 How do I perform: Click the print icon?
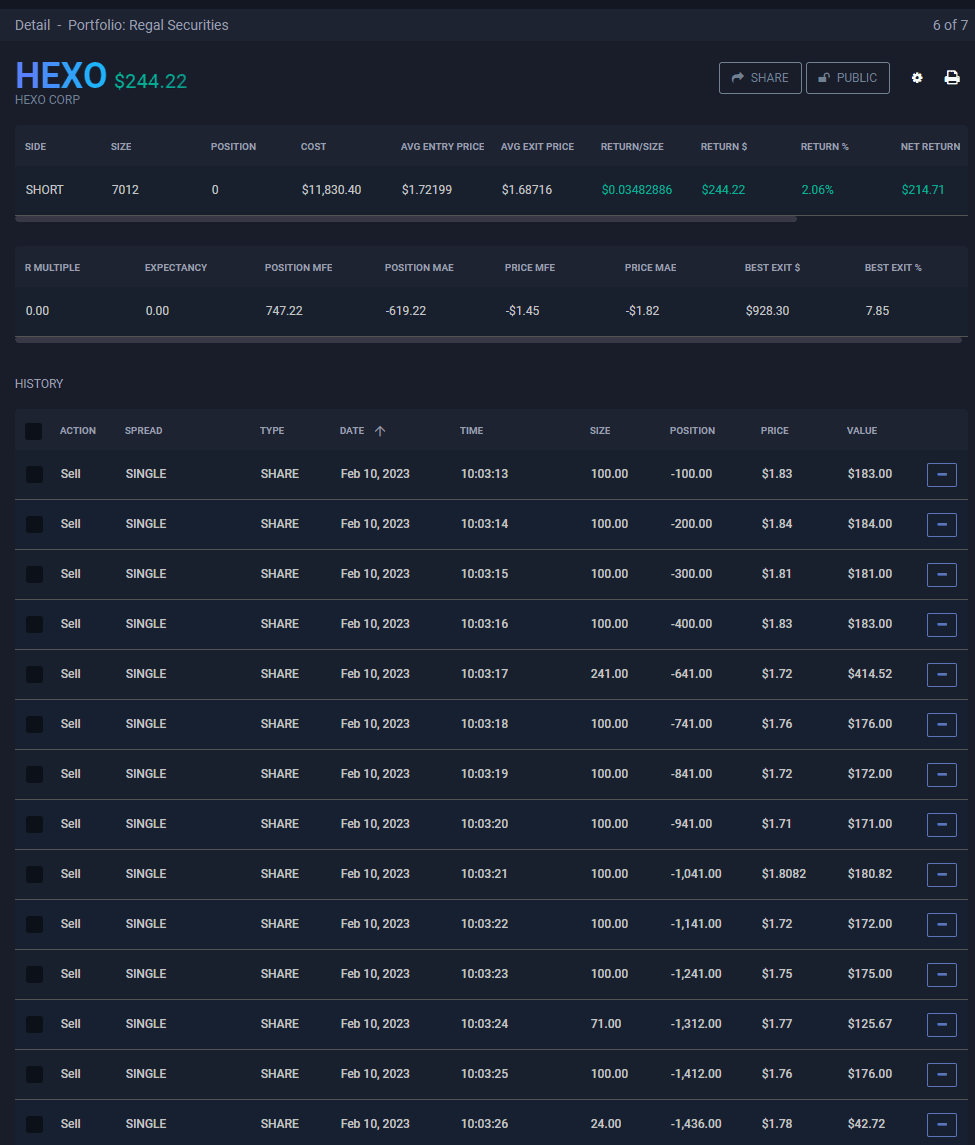(952, 77)
